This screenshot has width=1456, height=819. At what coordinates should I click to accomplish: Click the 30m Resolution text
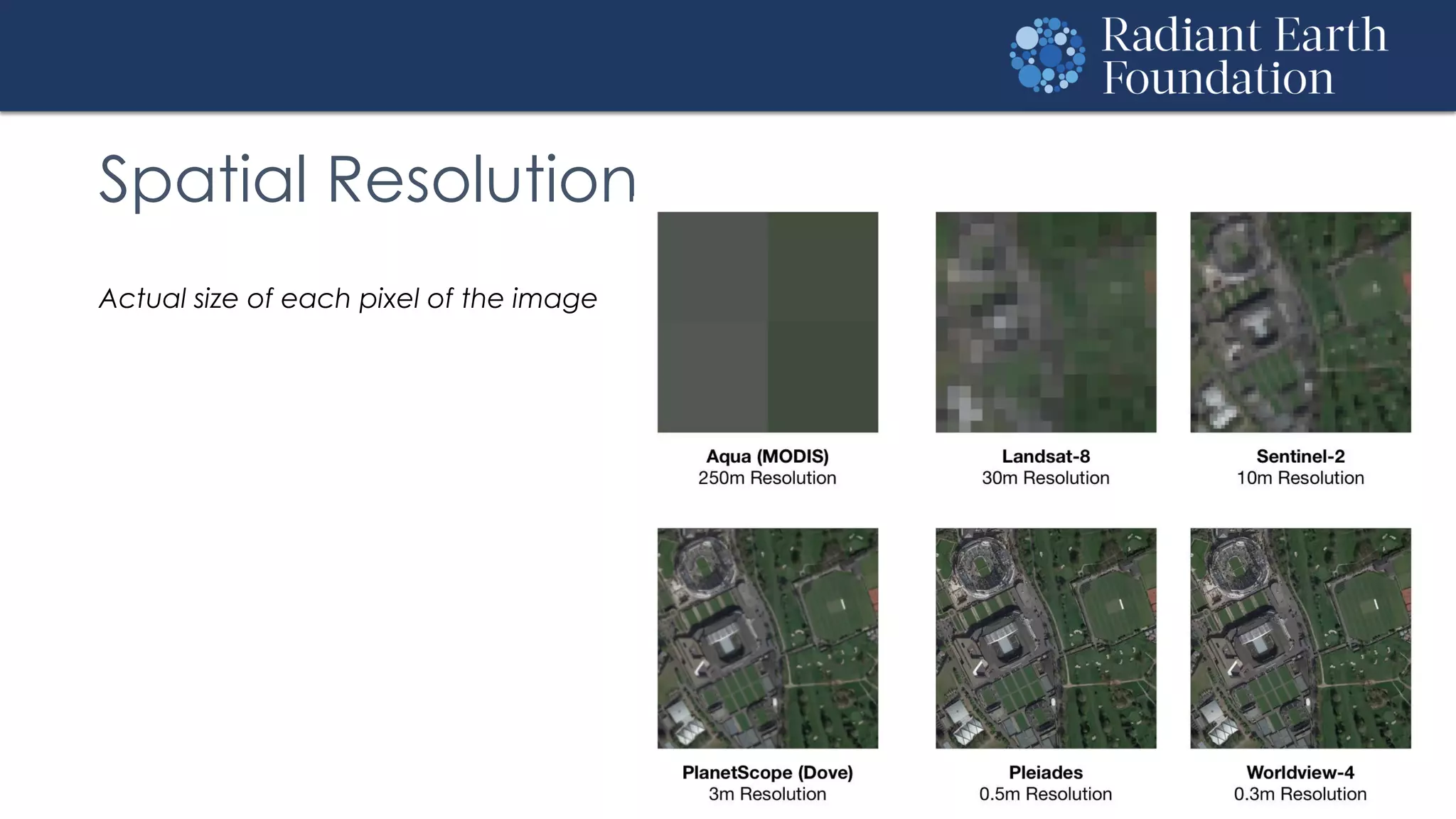[x=1046, y=478]
